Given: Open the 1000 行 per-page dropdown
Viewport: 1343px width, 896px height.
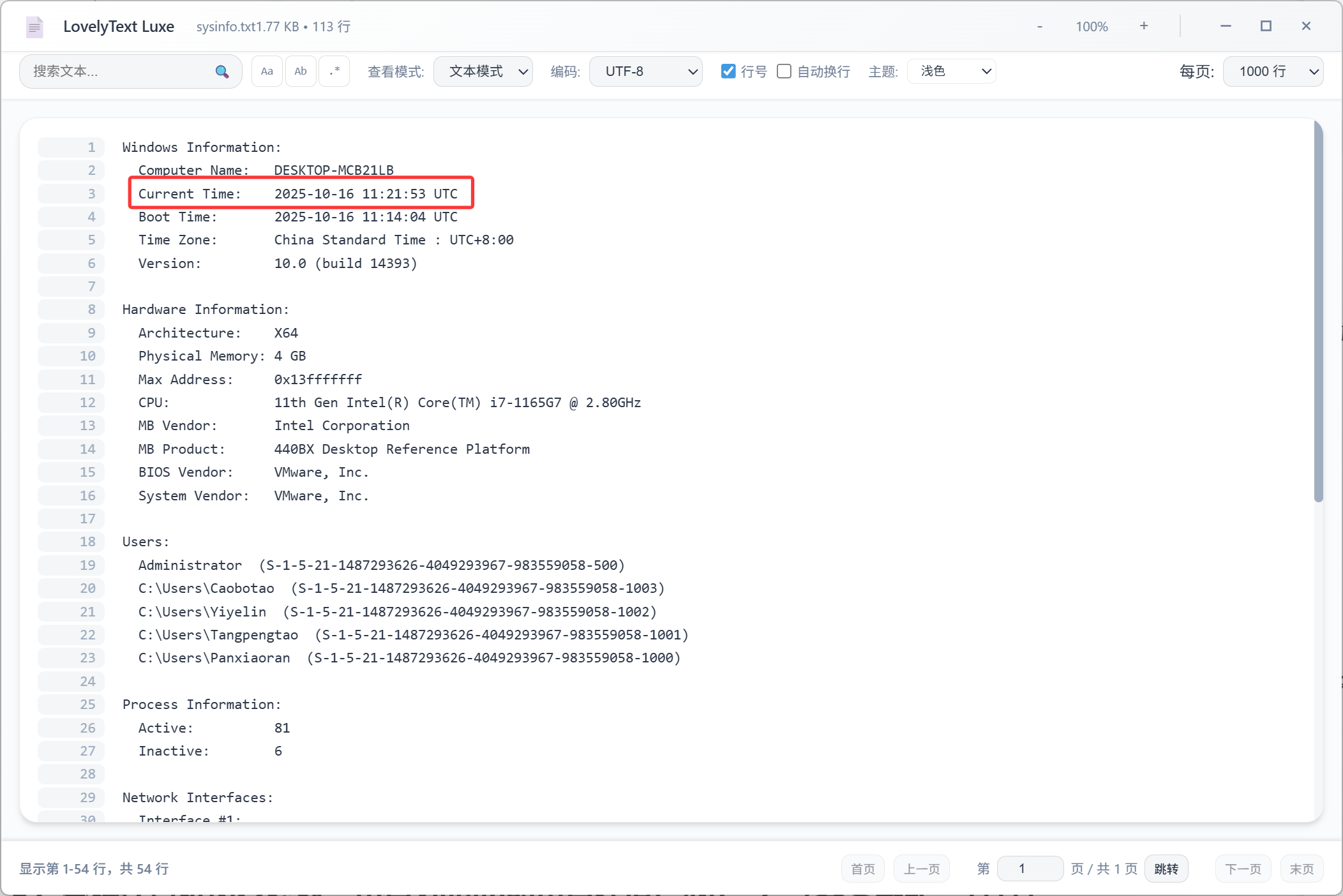Looking at the screenshot, I should pyautogui.click(x=1273, y=71).
